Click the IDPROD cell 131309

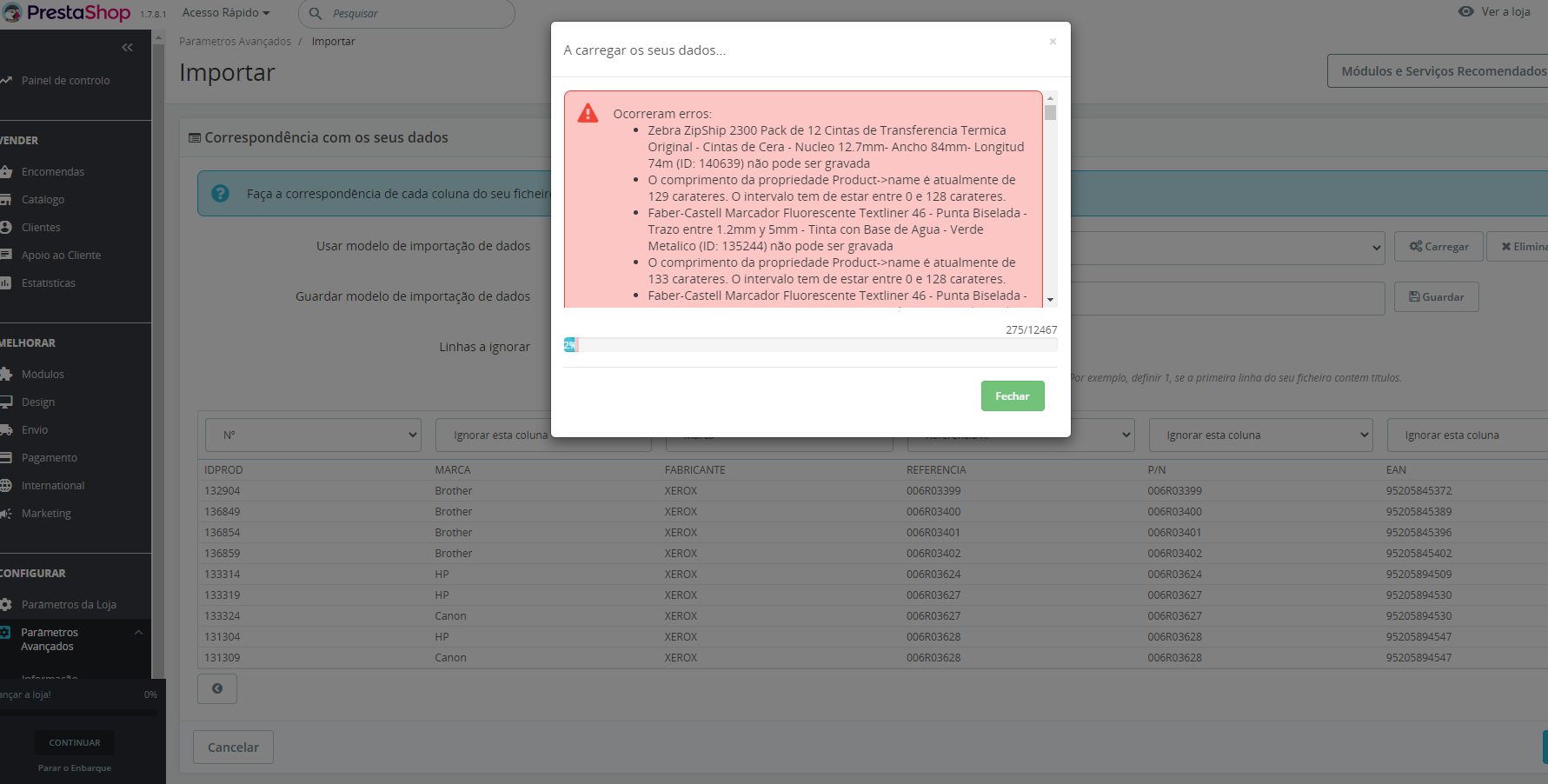pyautogui.click(x=223, y=658)
